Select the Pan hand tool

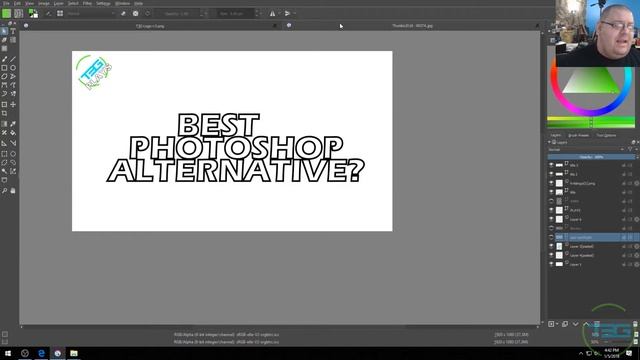click(13, 191)
